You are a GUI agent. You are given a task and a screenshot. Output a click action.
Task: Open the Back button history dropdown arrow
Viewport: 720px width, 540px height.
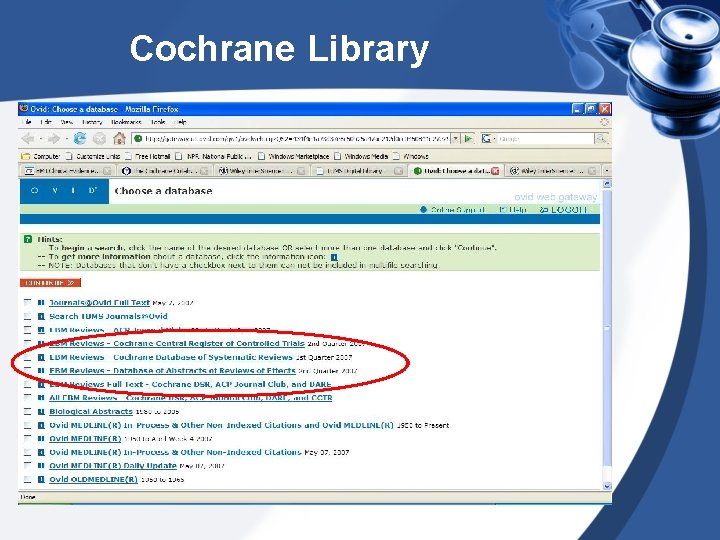(40, 138)
